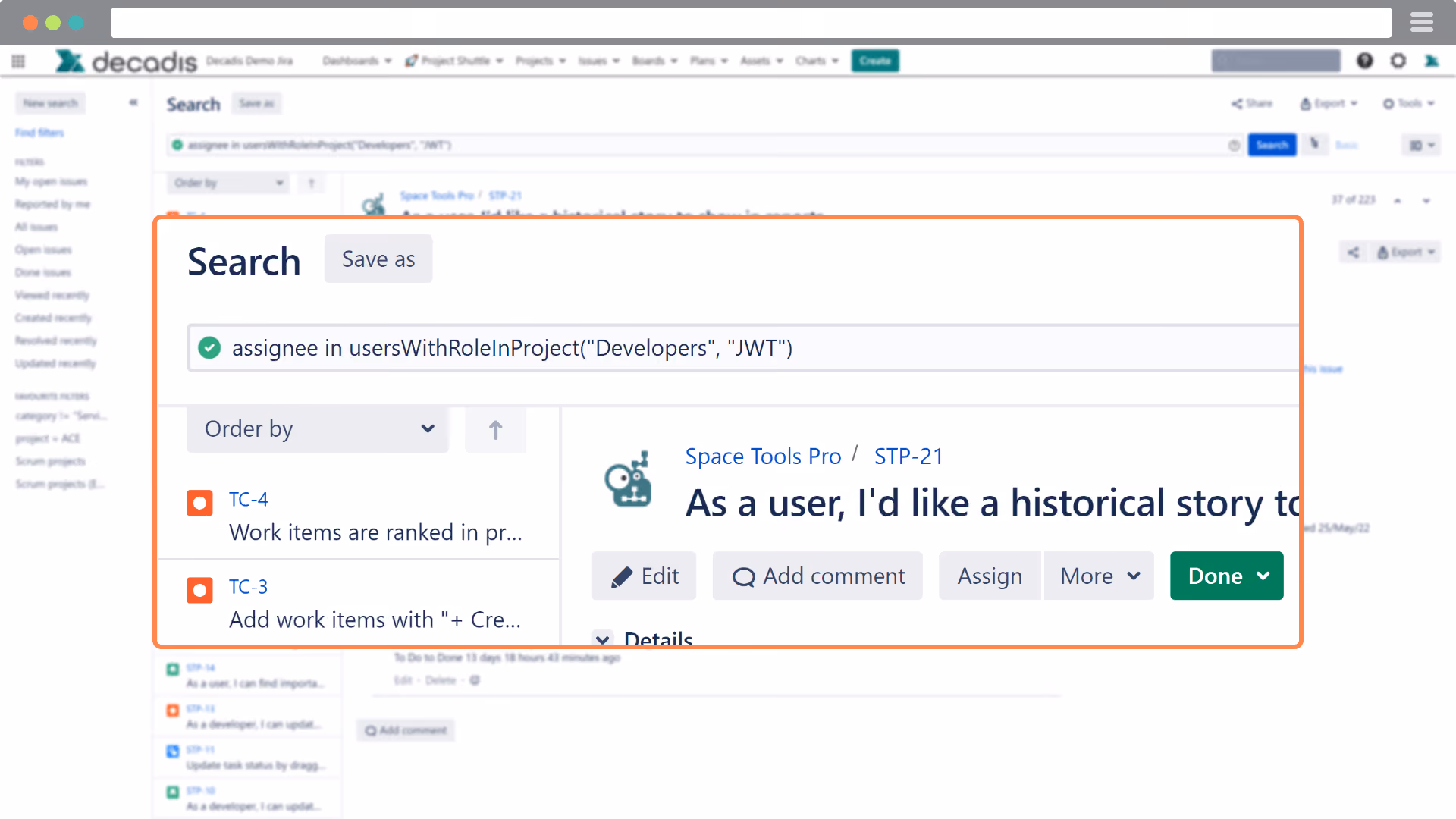
Task: Click the background Order by sort arrow
Action: point(312,183)
